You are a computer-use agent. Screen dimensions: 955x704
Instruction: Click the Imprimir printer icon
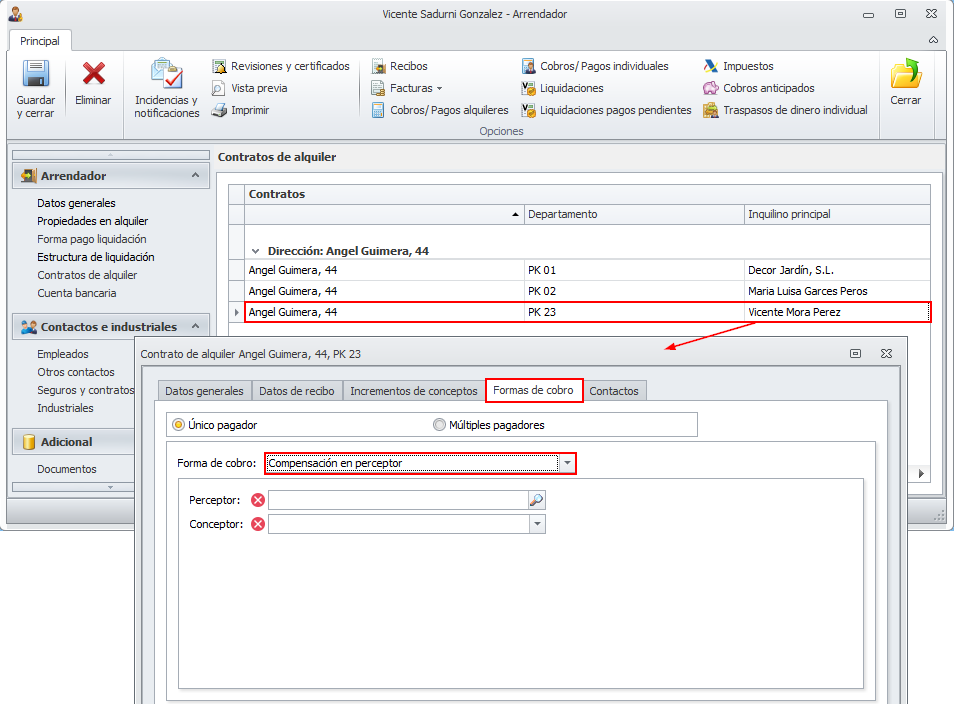click(219, 110)
